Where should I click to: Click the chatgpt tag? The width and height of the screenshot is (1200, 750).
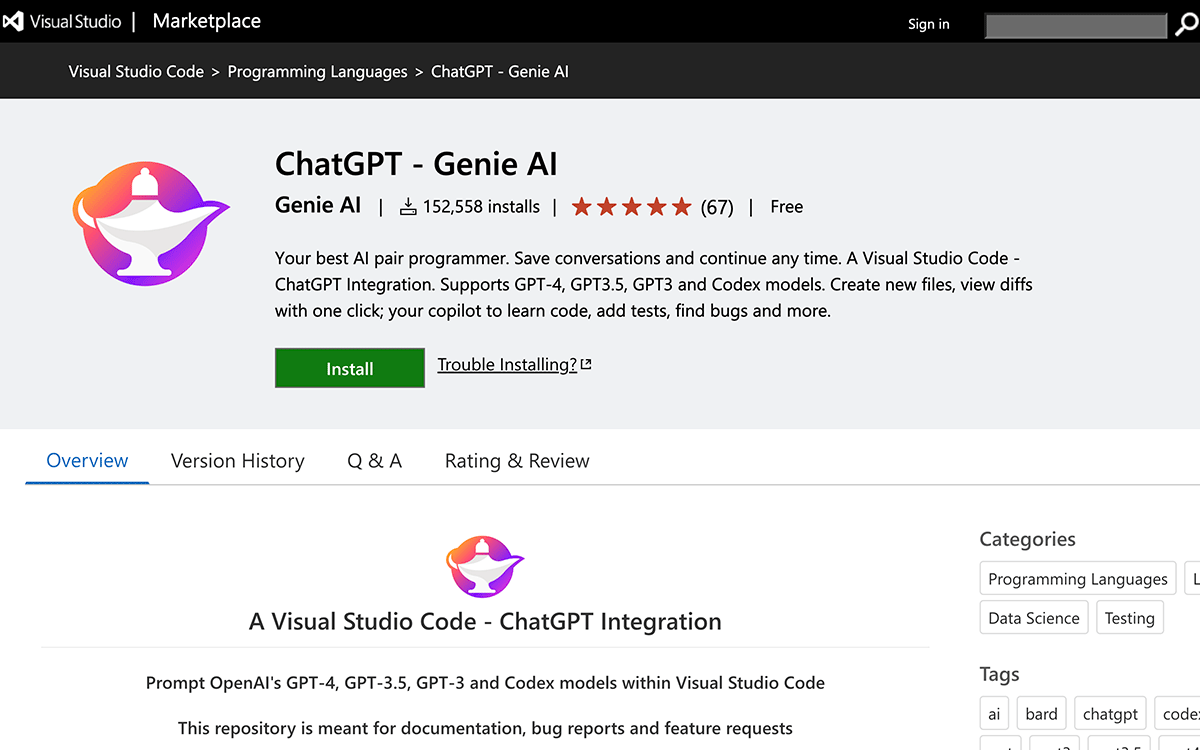[1110, 713]
